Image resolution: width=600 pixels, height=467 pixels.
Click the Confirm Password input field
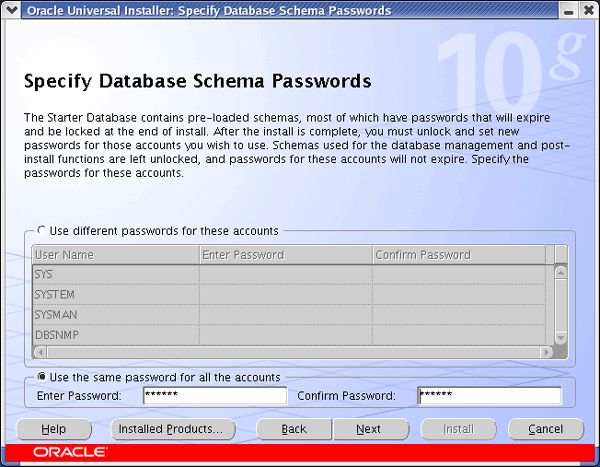(489, 396)
